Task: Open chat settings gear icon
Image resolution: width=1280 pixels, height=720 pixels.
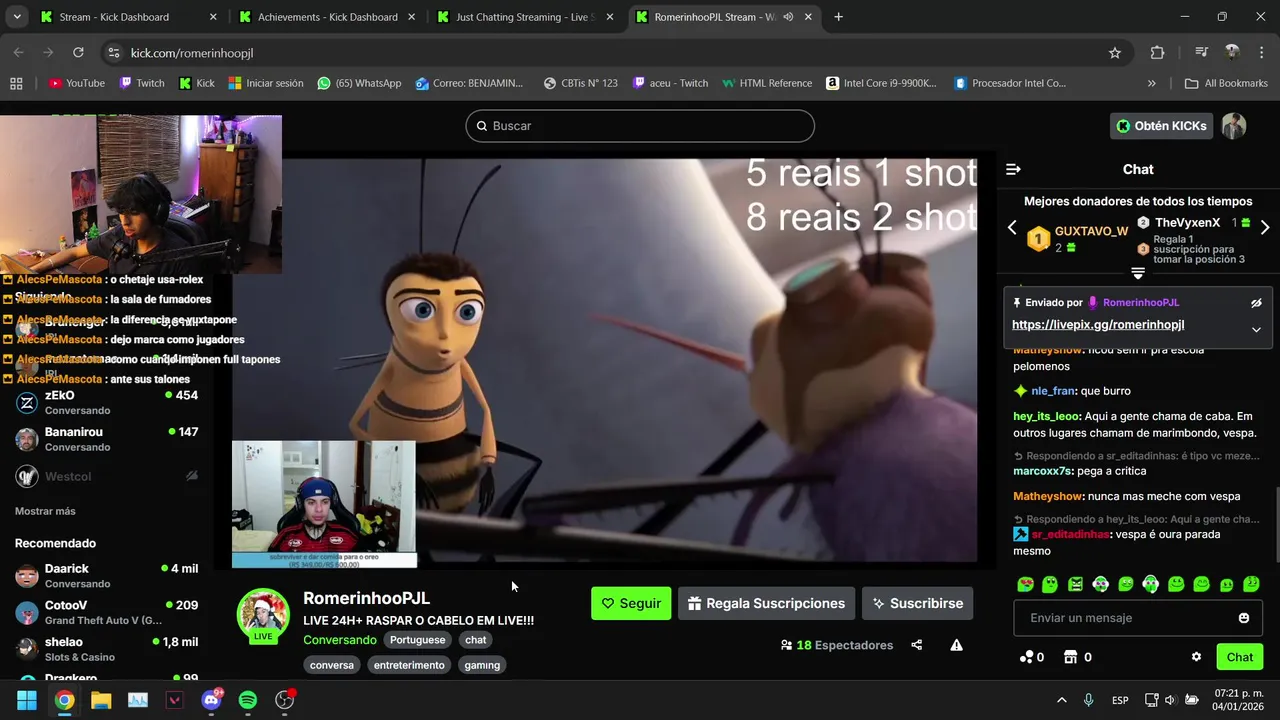Action: point(1196,657)
